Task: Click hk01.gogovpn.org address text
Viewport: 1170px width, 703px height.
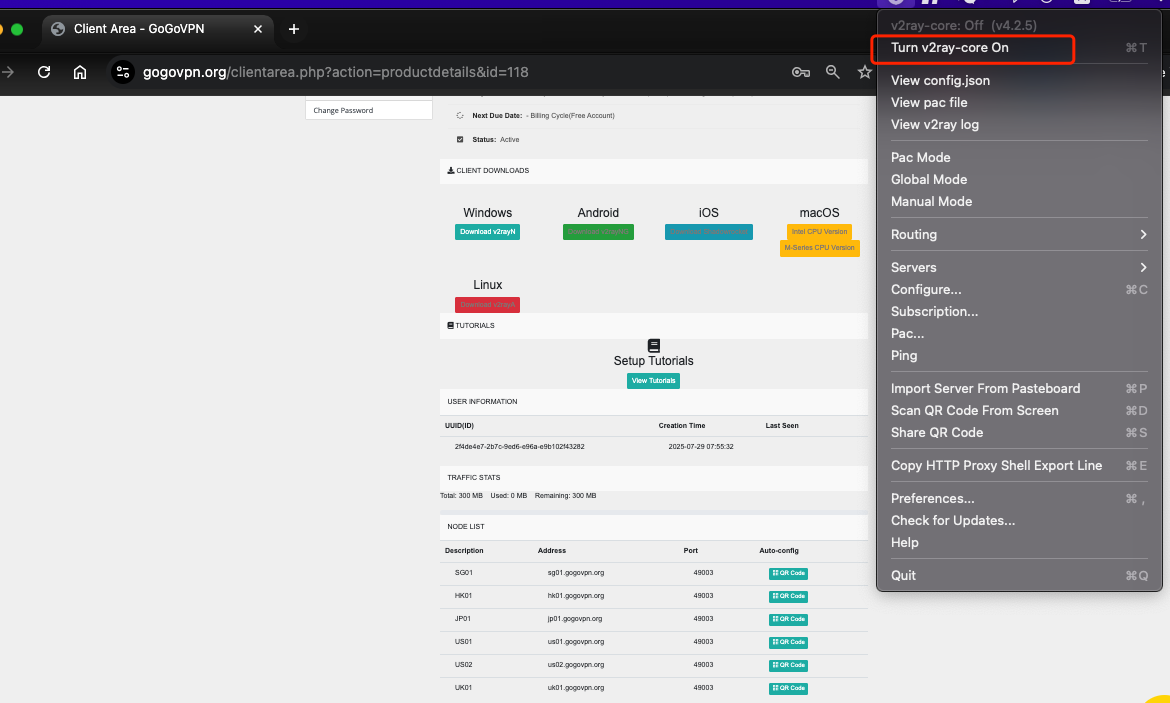Action: 576,596
